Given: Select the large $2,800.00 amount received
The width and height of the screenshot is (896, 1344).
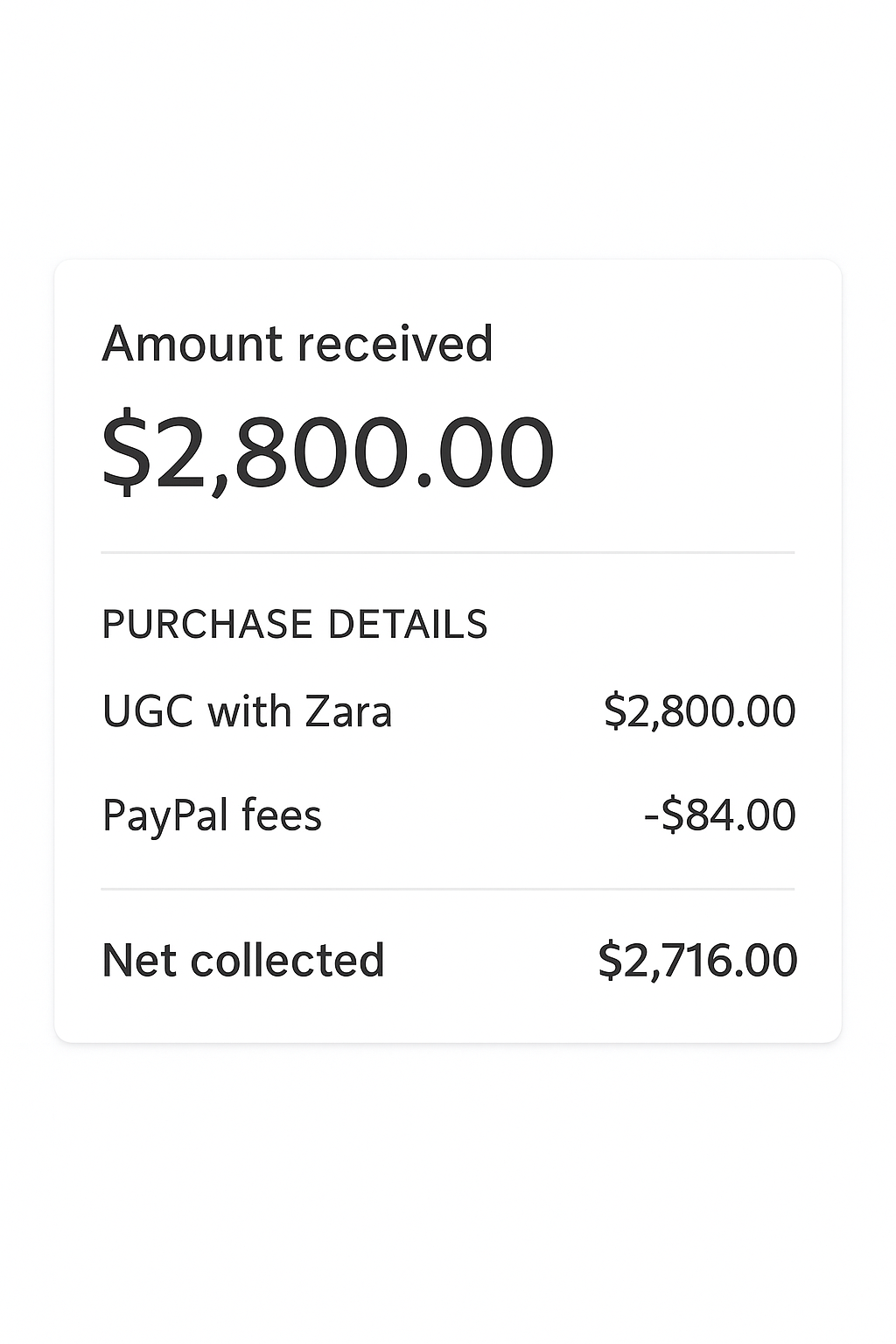Looking at the screenshot, I should (328, 452).
